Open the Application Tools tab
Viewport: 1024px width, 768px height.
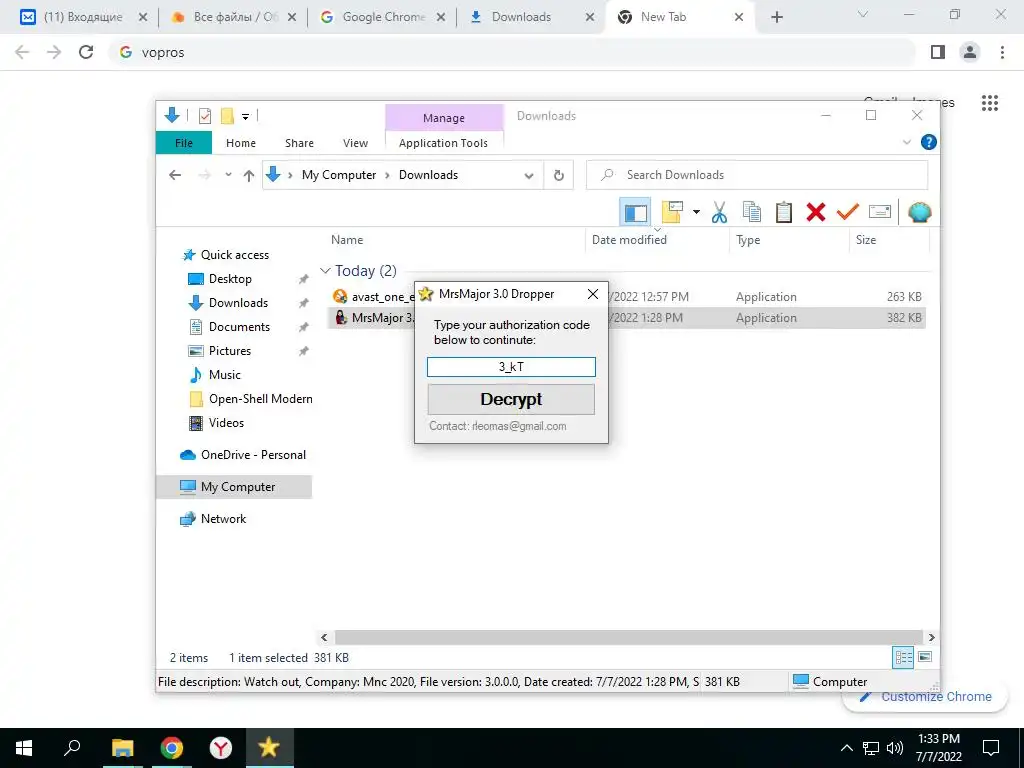click(x=443, y=143)
